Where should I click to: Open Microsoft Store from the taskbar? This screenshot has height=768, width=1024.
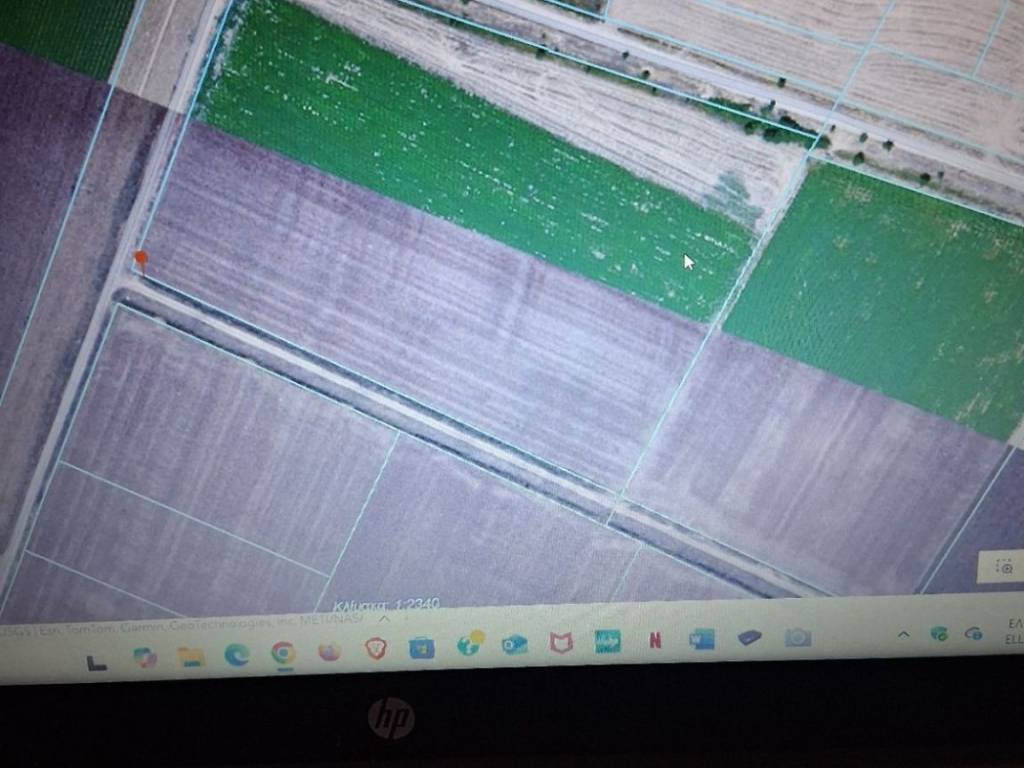[422, 648]
